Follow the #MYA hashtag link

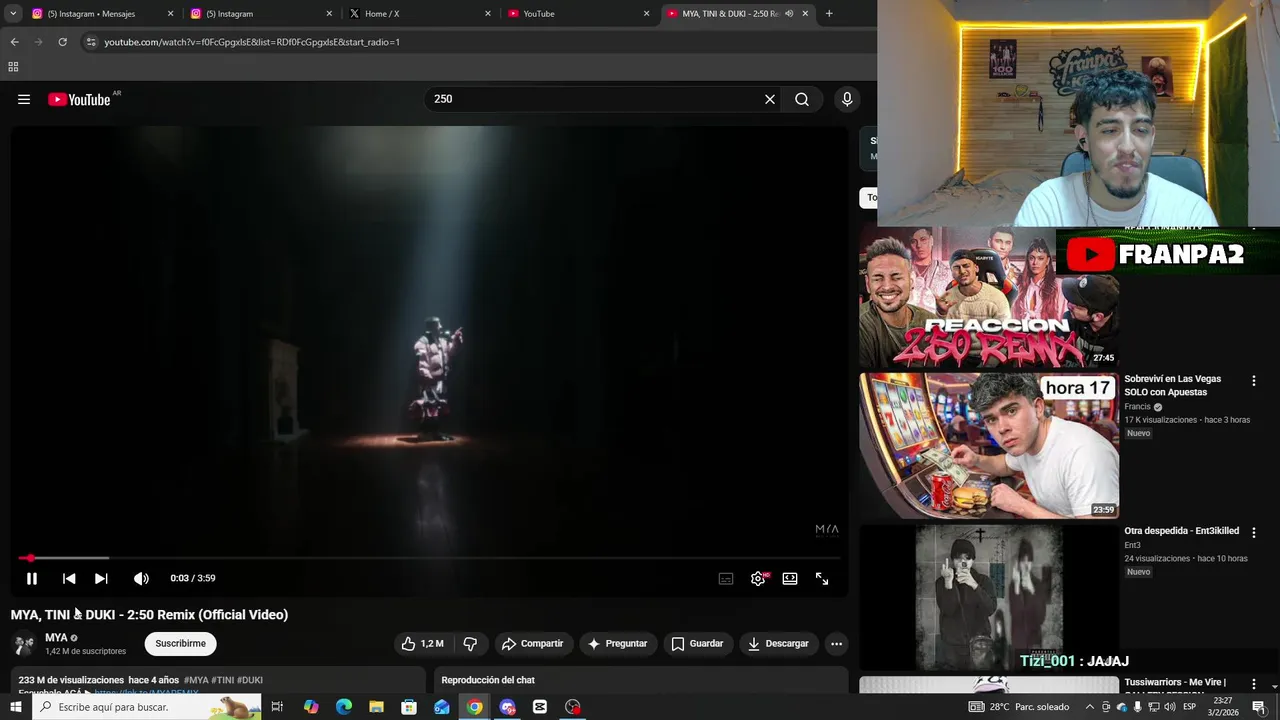pos(196,680)
